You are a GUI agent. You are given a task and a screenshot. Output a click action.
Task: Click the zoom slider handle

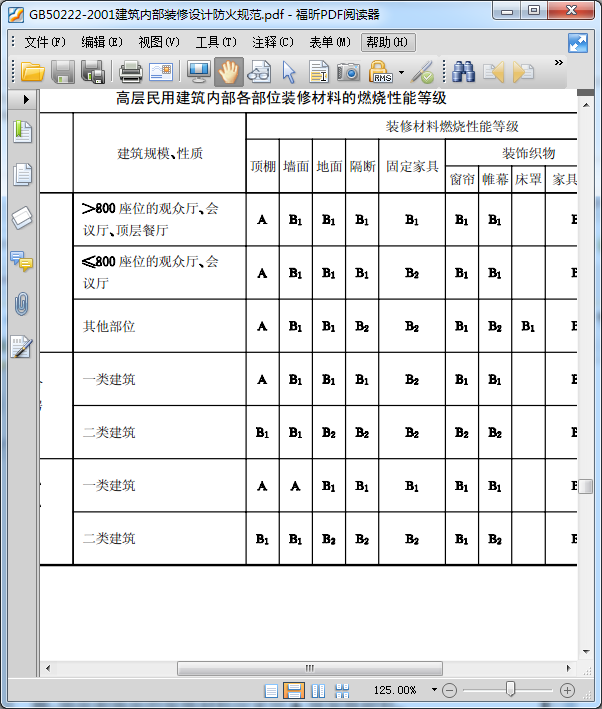tap(510, 689)
